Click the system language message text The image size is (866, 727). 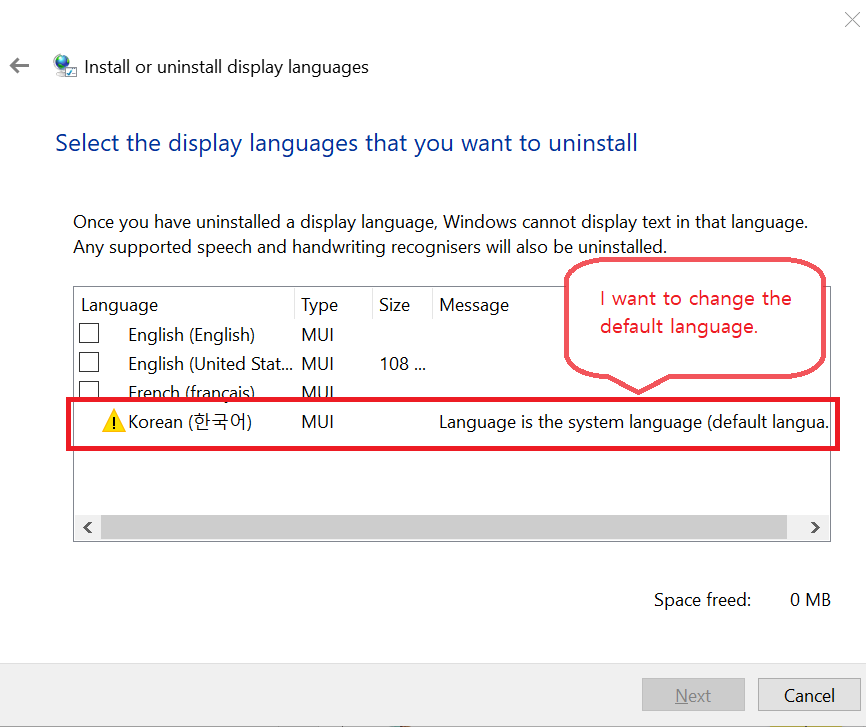(x=633, y=422)
